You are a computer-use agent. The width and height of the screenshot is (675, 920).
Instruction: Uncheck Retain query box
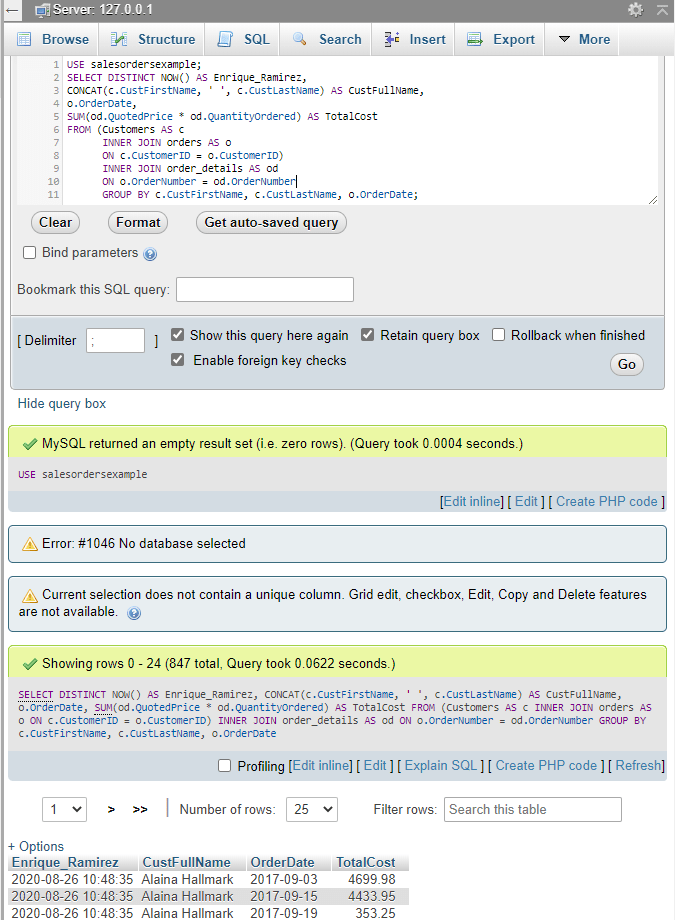pos(367,334)
